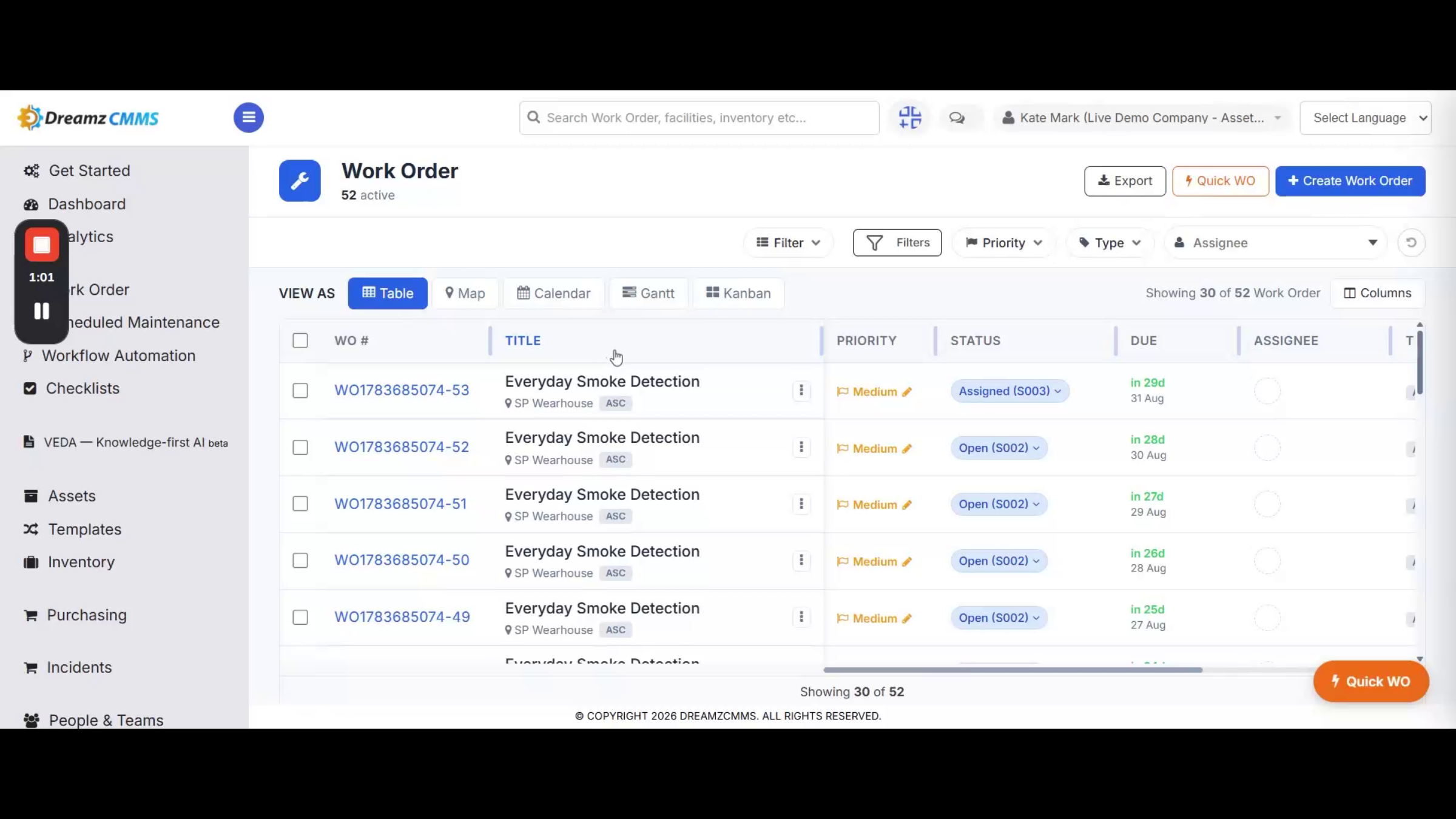The height and width of the screenshot is (819, 1456).
Task: Change Open (S002) status for WO1783685074-49
Action: (999, 618)
